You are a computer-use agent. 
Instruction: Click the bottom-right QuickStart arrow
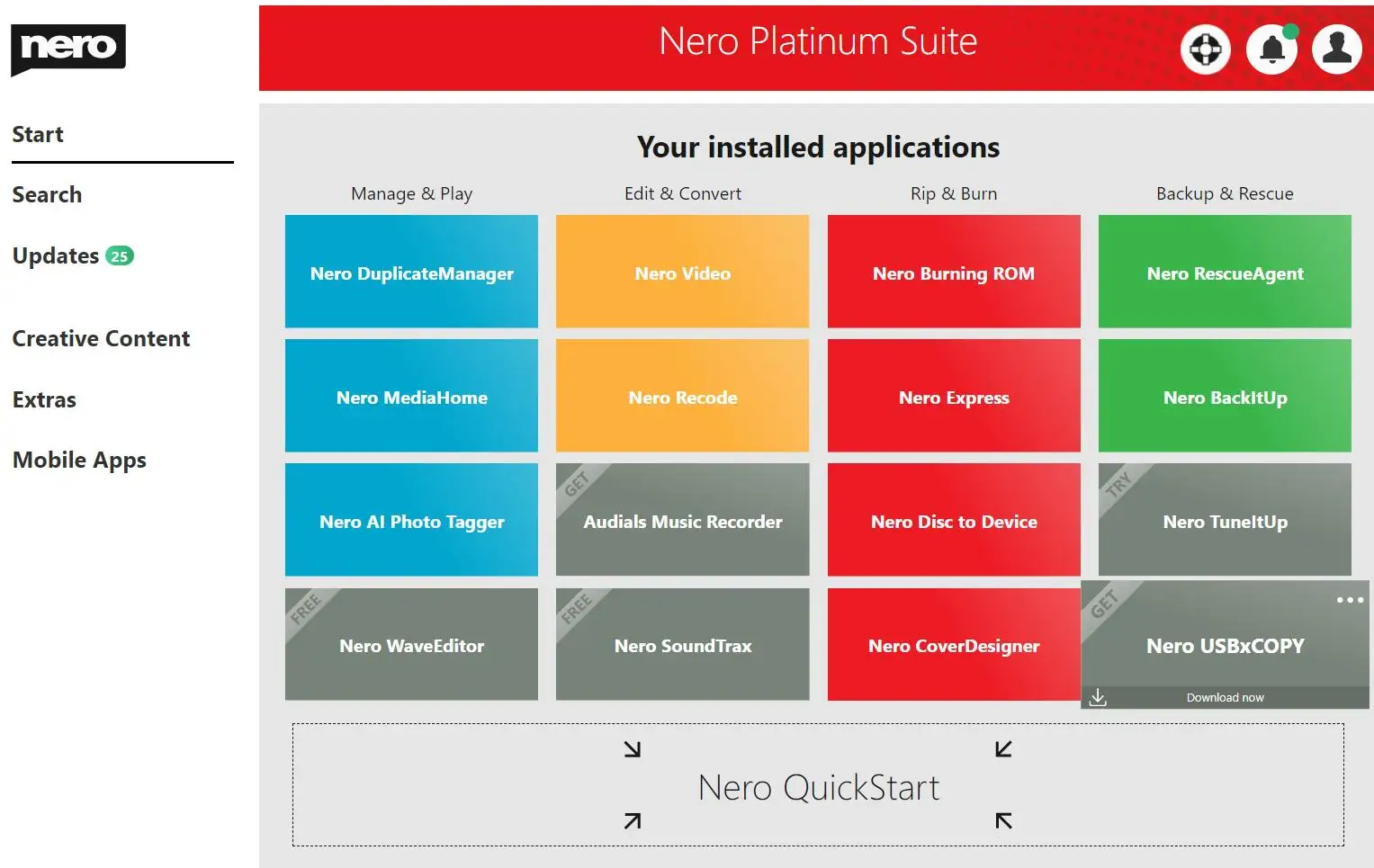click(x=1004, y=820)
